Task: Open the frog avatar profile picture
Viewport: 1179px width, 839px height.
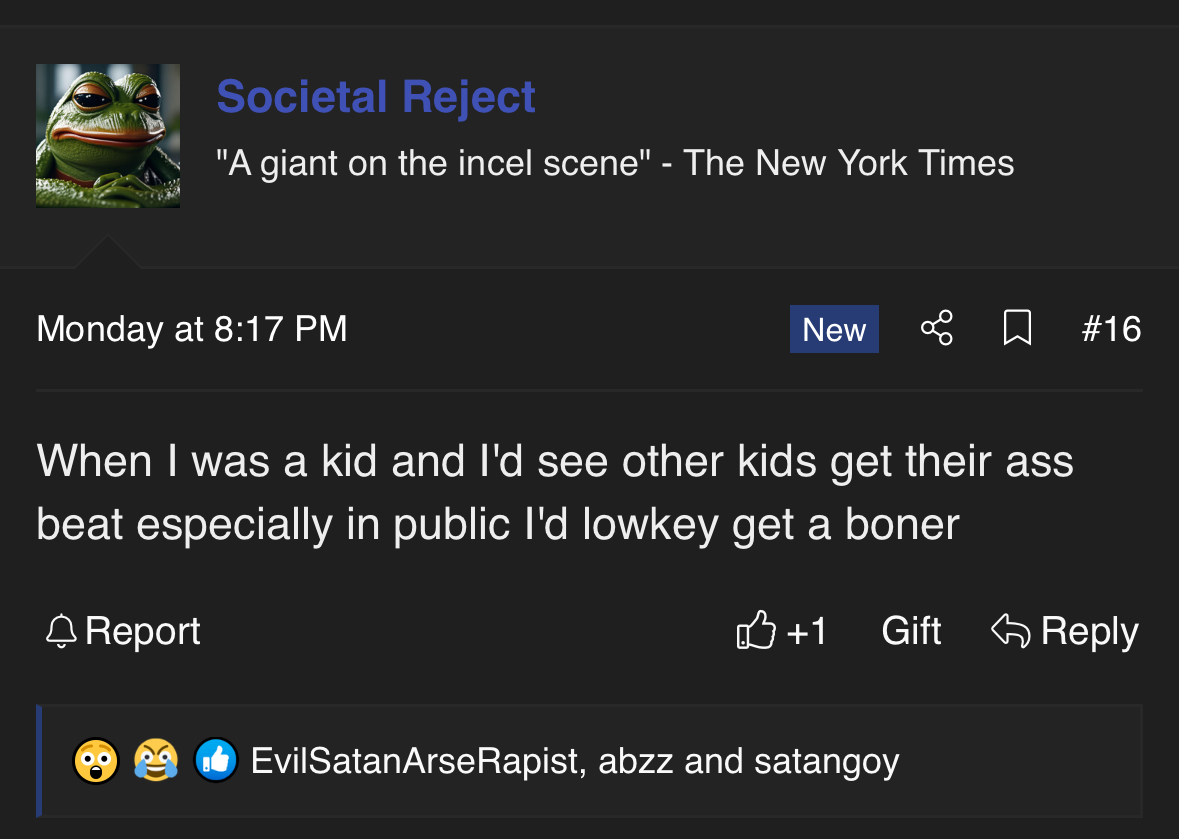Action: click(x=108, y=136)
